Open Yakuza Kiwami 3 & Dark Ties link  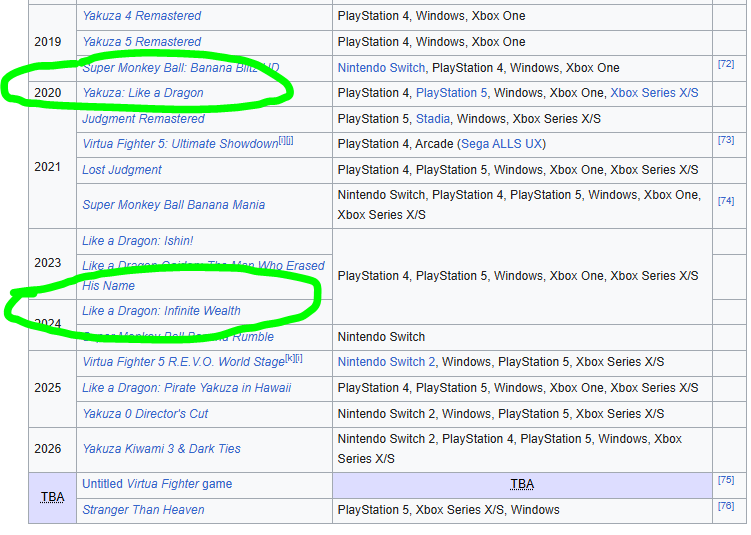point(161,449)
